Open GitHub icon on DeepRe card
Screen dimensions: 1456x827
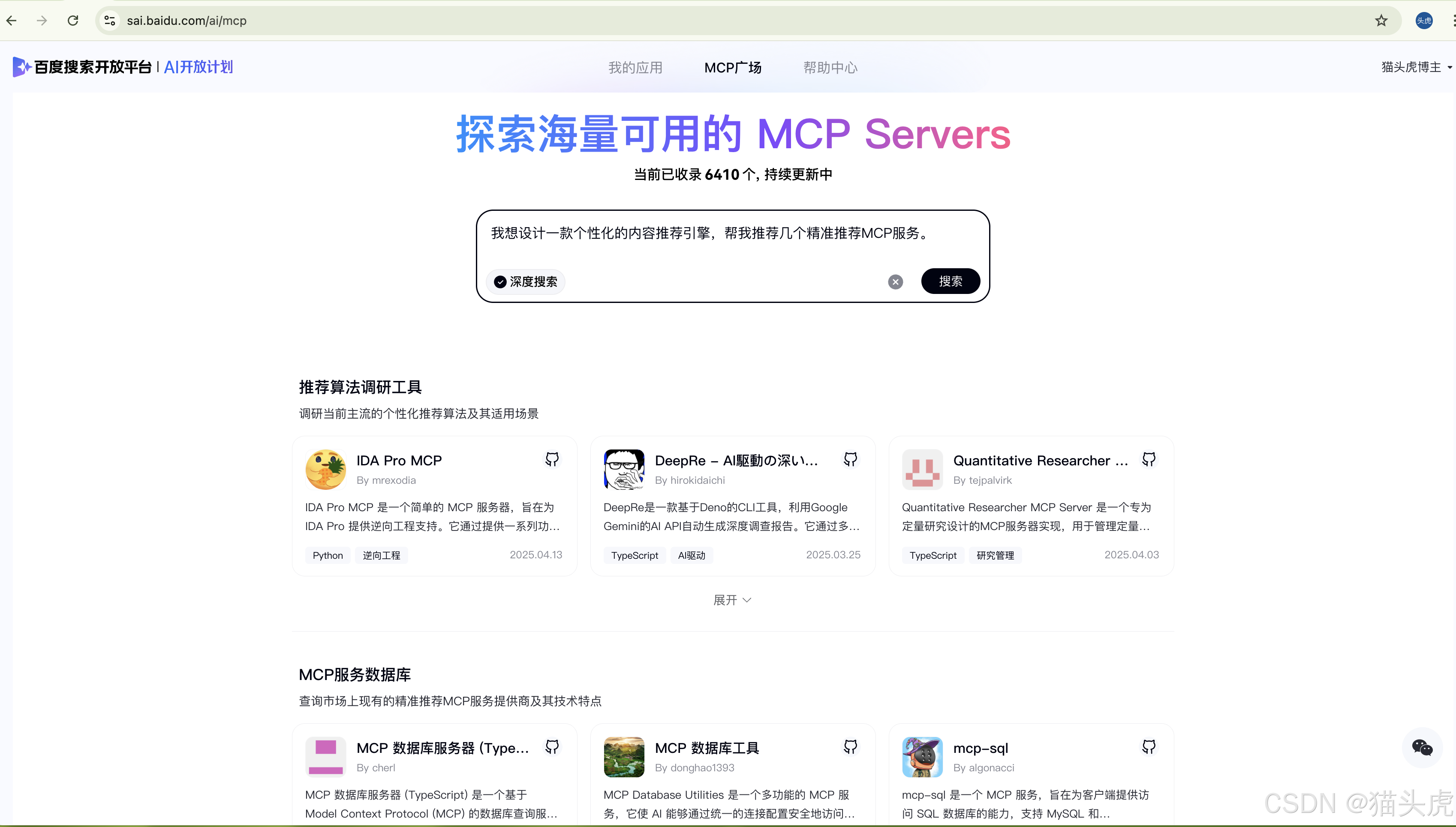click(x=850, y=459)
